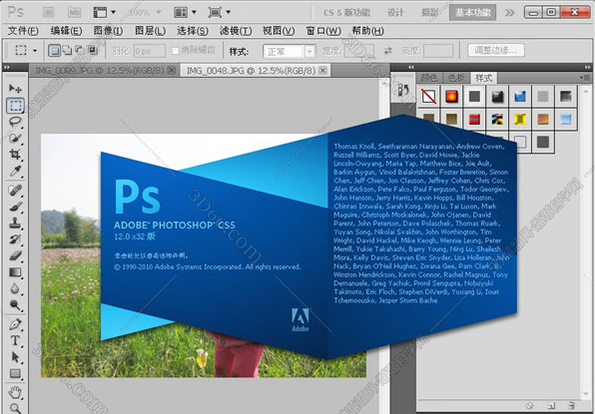The height and width of the screenshot is (414, 595).
Task: Click delete style trash icon in panel
Action: pos(571,406)
